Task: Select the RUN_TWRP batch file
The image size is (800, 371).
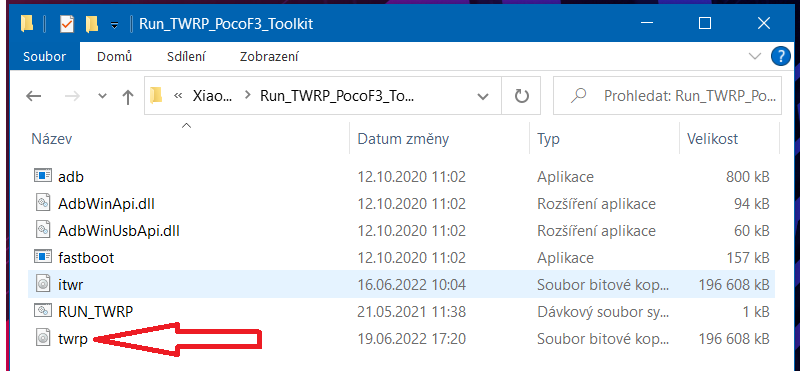Action: pyautogui.click(x=96, y=311)
